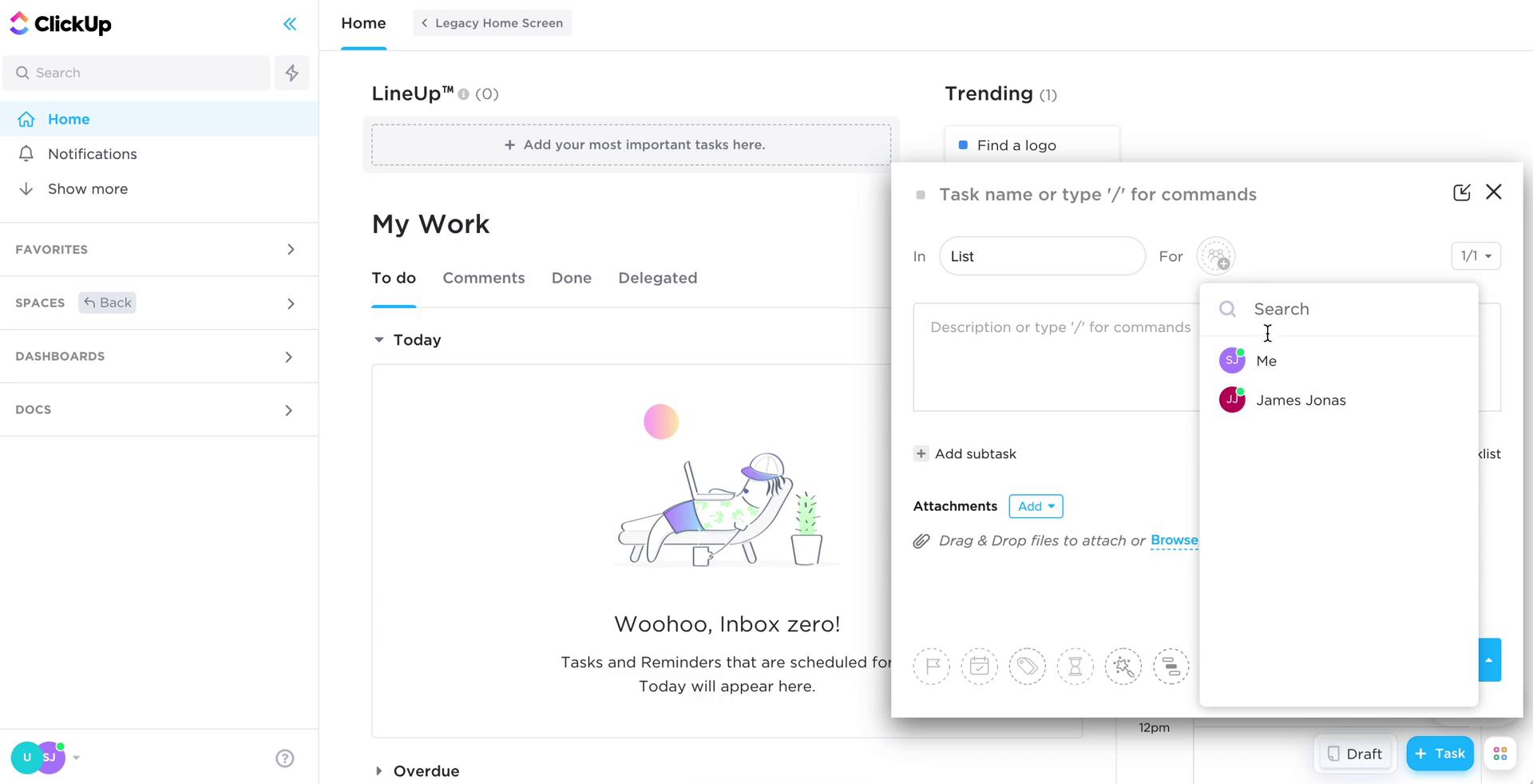The width and height of the screenshot is (1533, 784).
Task: Open the 1/1 dropdown
Action: click(x=1476, y=256)
